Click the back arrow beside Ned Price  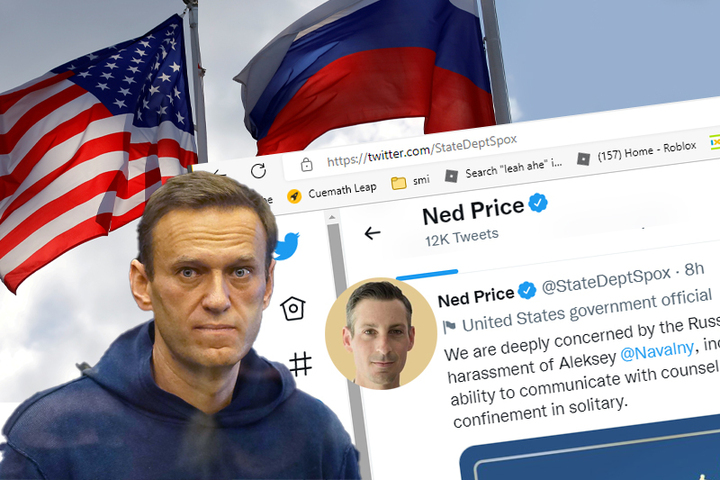(372, 233)
